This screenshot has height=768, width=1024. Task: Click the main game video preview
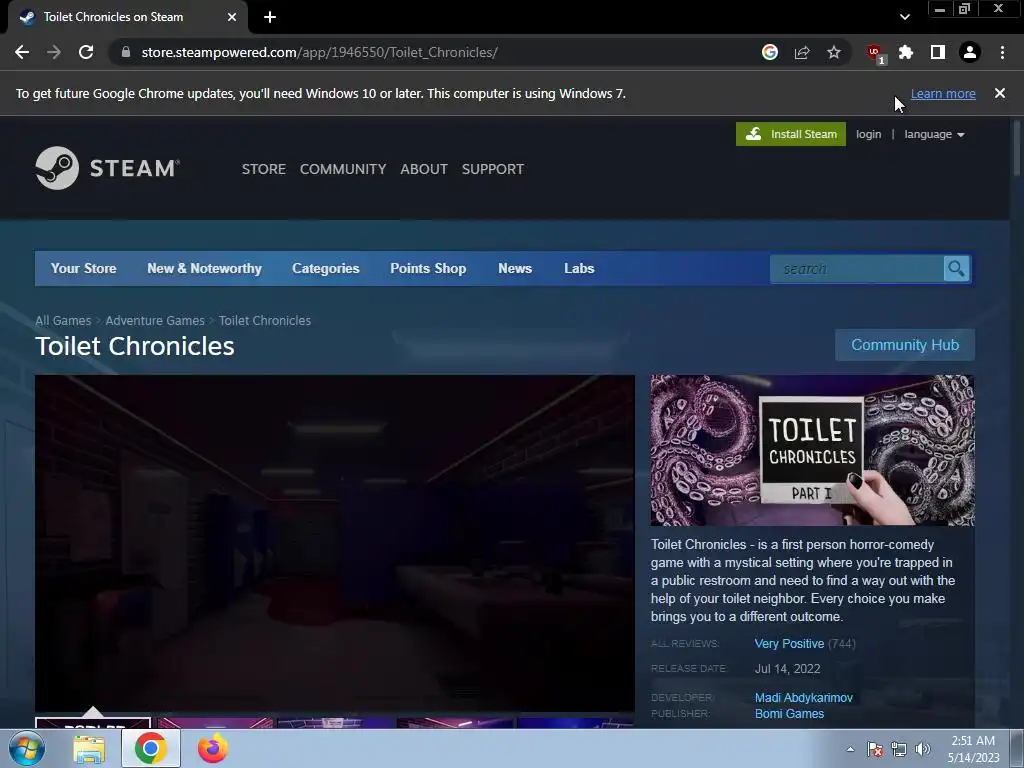[334, 543]
